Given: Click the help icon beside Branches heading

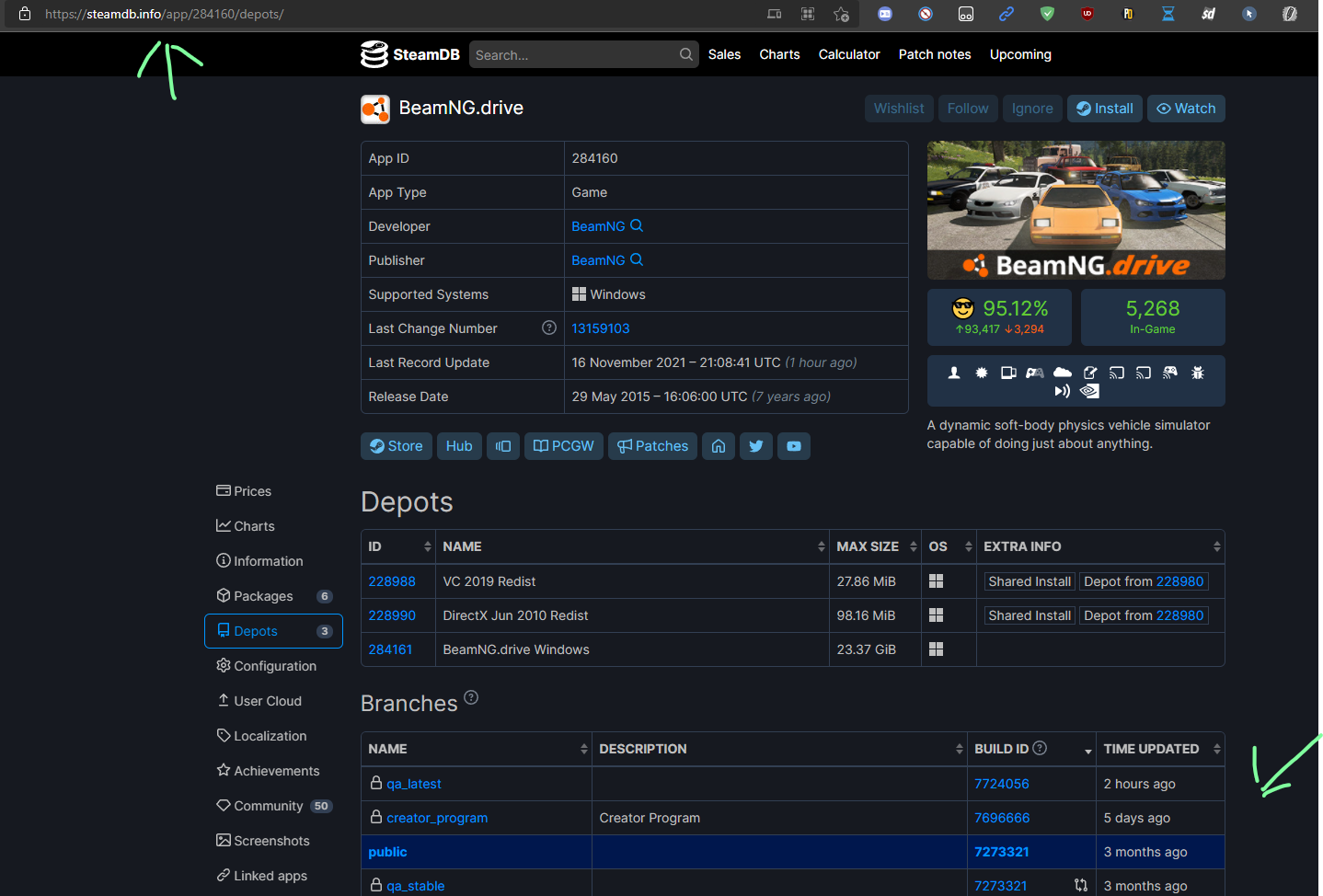Looking at the screenshot, I should click(471, 697).
